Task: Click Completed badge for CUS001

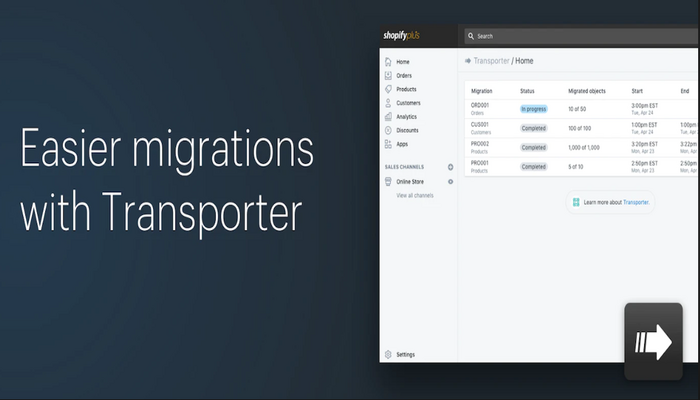Action: [x=533, y=128]
